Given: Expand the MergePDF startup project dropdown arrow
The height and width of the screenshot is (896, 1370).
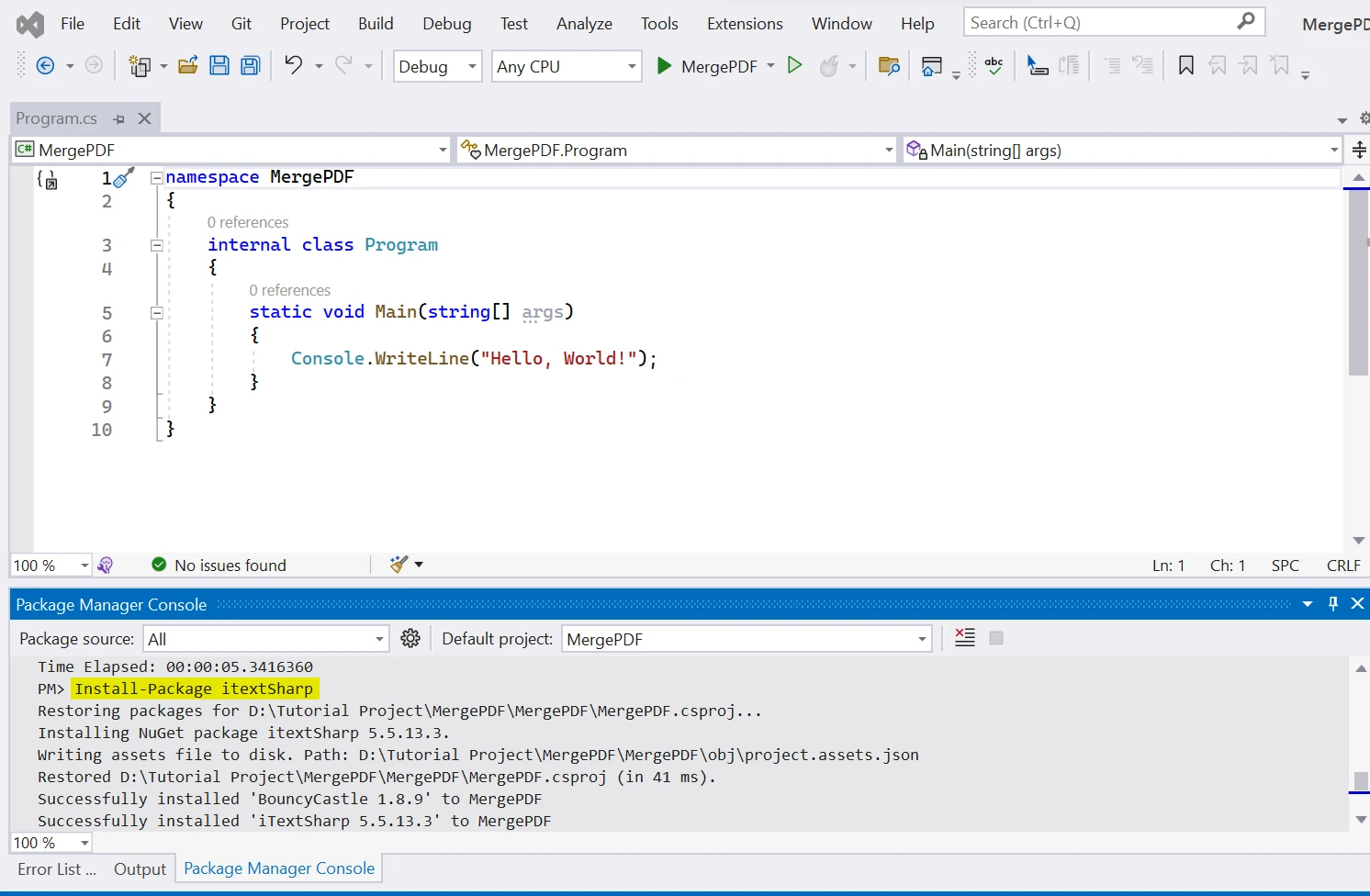Looking at the screenshot, I should point(770,66).
